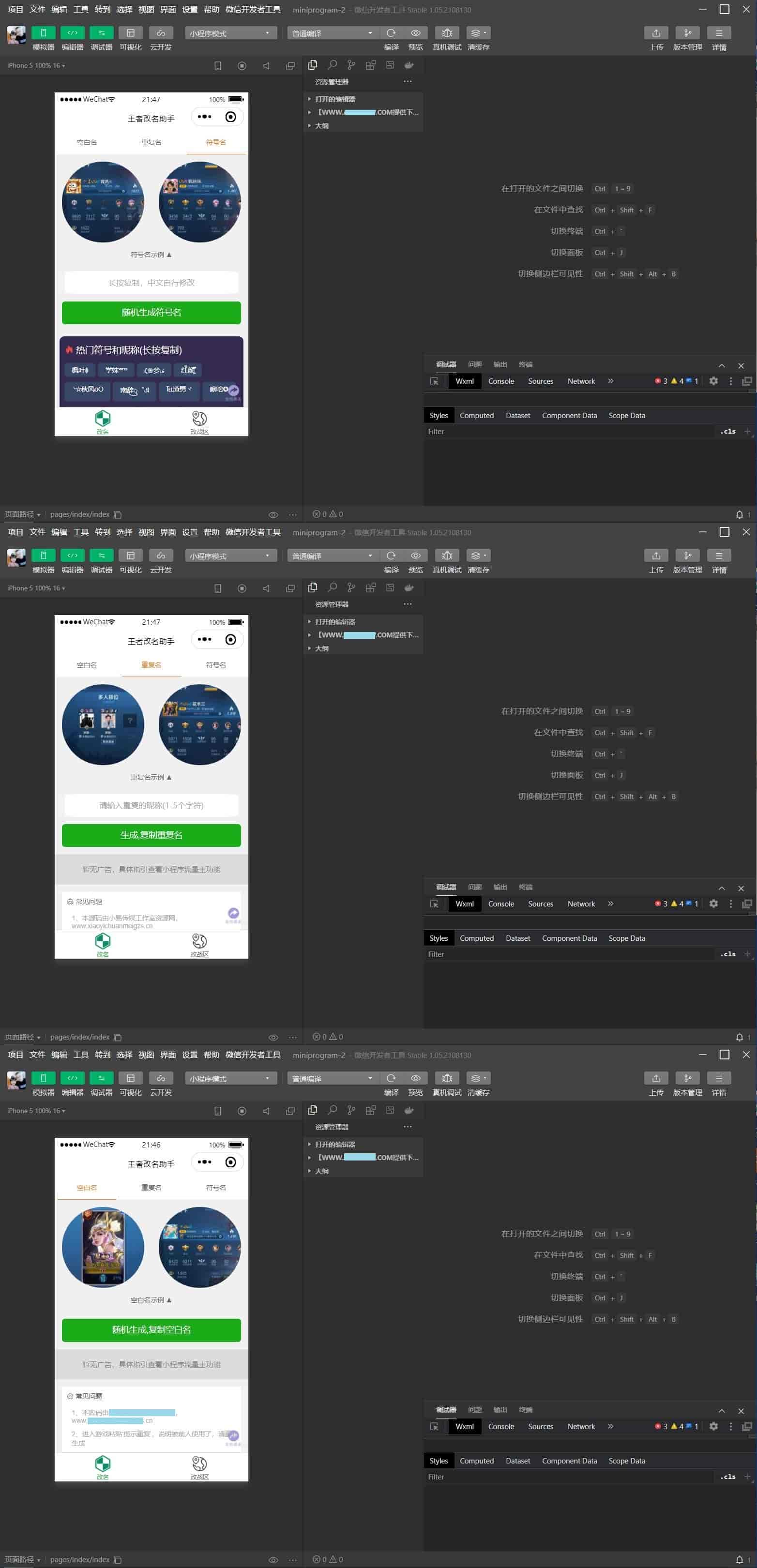Select the inspect element icon in top window
Viewport: 757px width, 1568px height.
(x=434, y=381)
